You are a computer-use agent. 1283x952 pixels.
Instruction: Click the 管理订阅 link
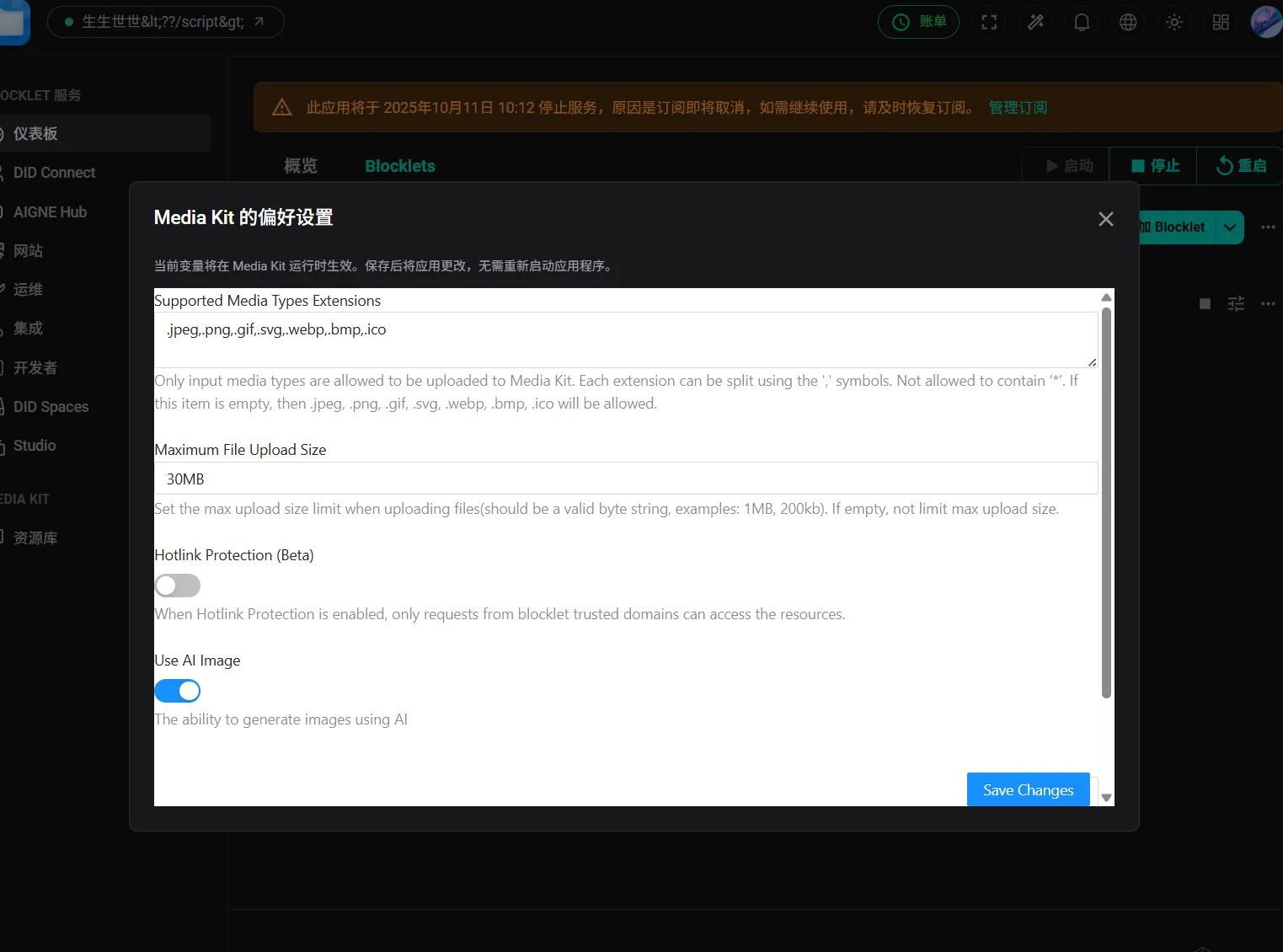pos(1018,108)
